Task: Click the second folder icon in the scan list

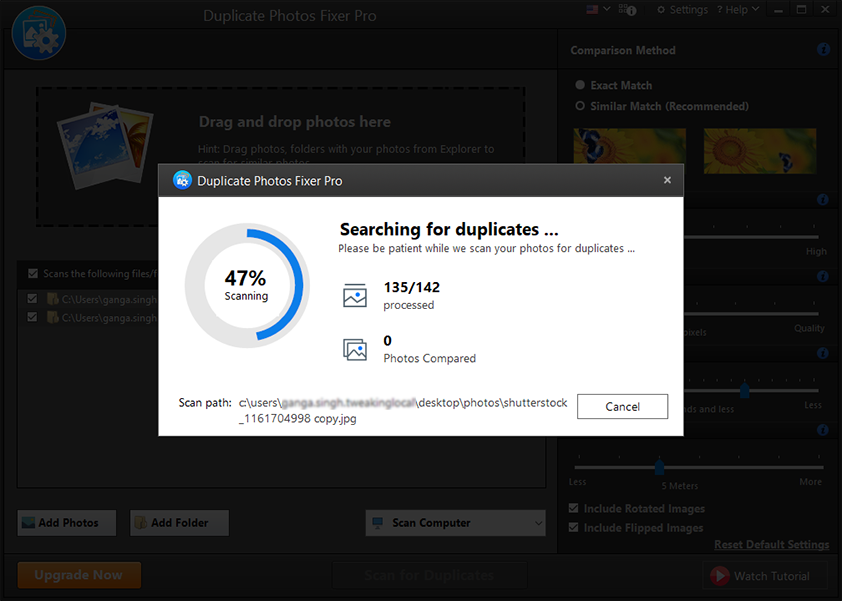Action: coord(53,317)
